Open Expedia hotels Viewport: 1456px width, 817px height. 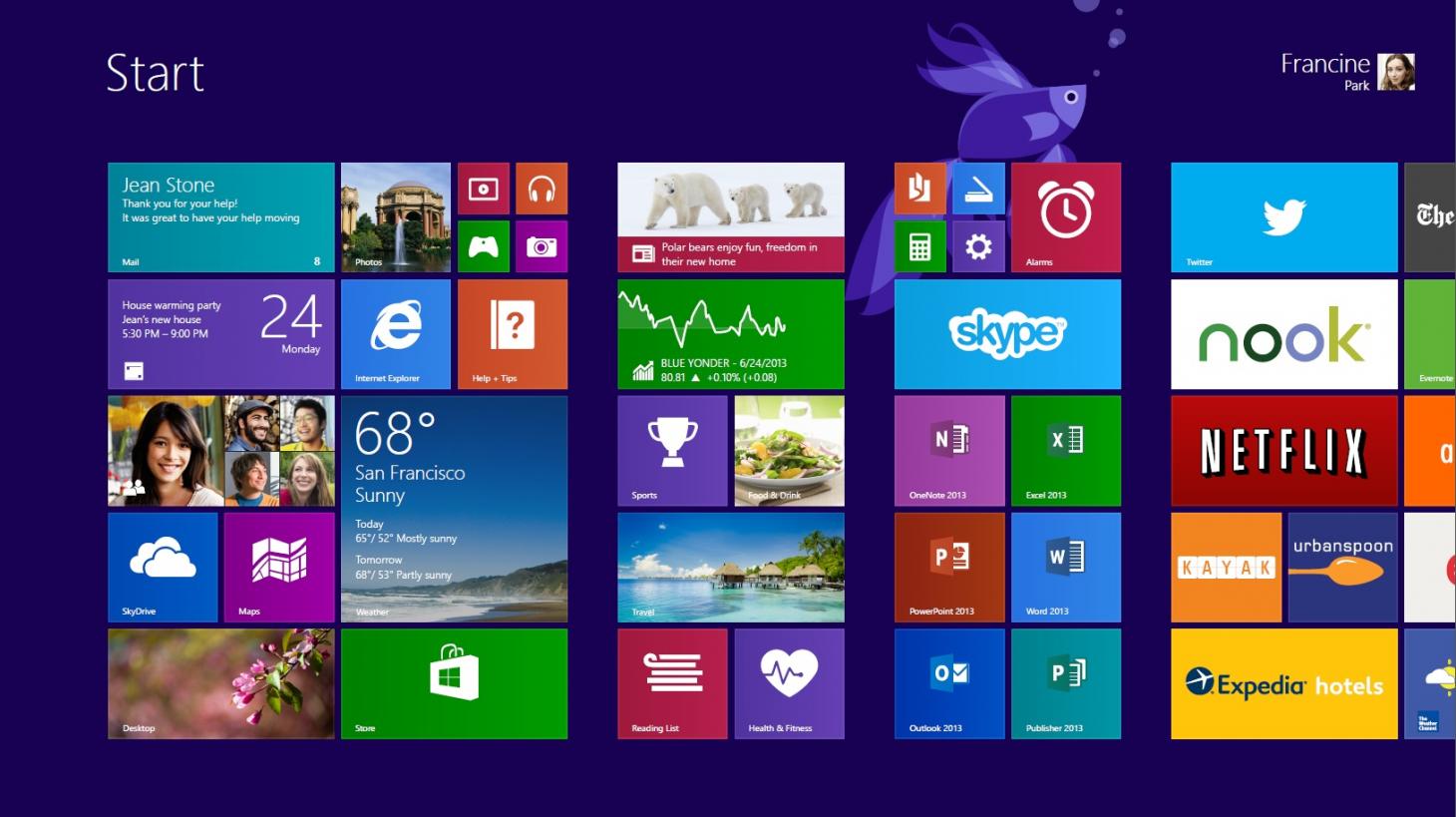(1283, 683)
